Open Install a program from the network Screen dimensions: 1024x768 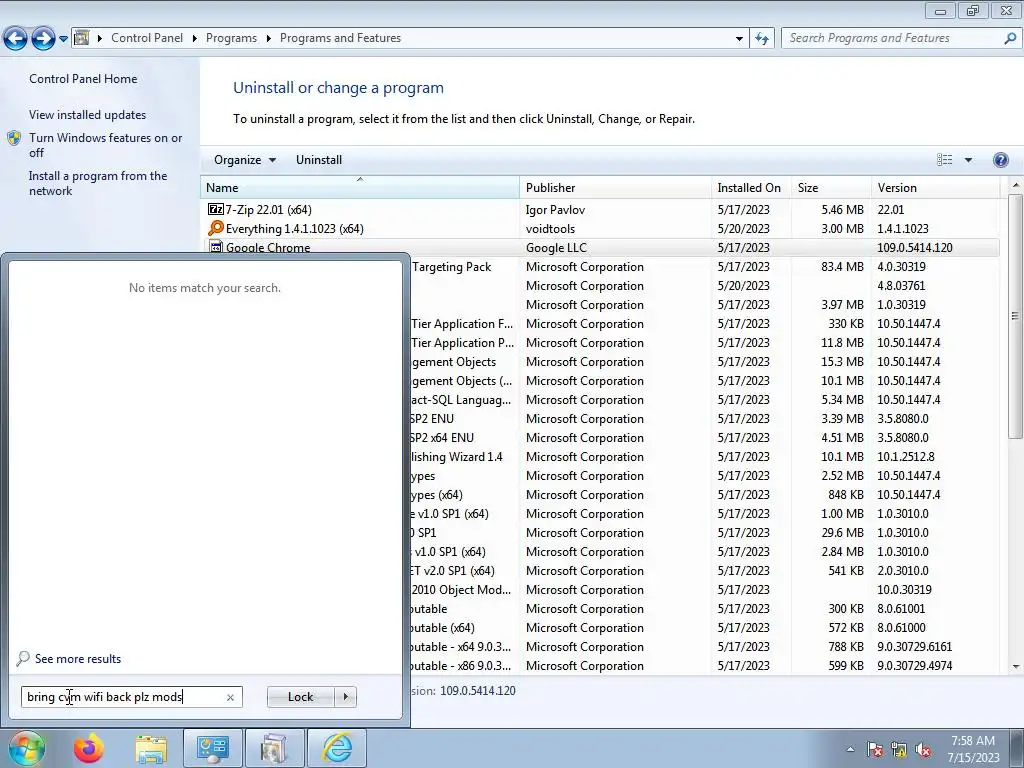click(98, 184)
